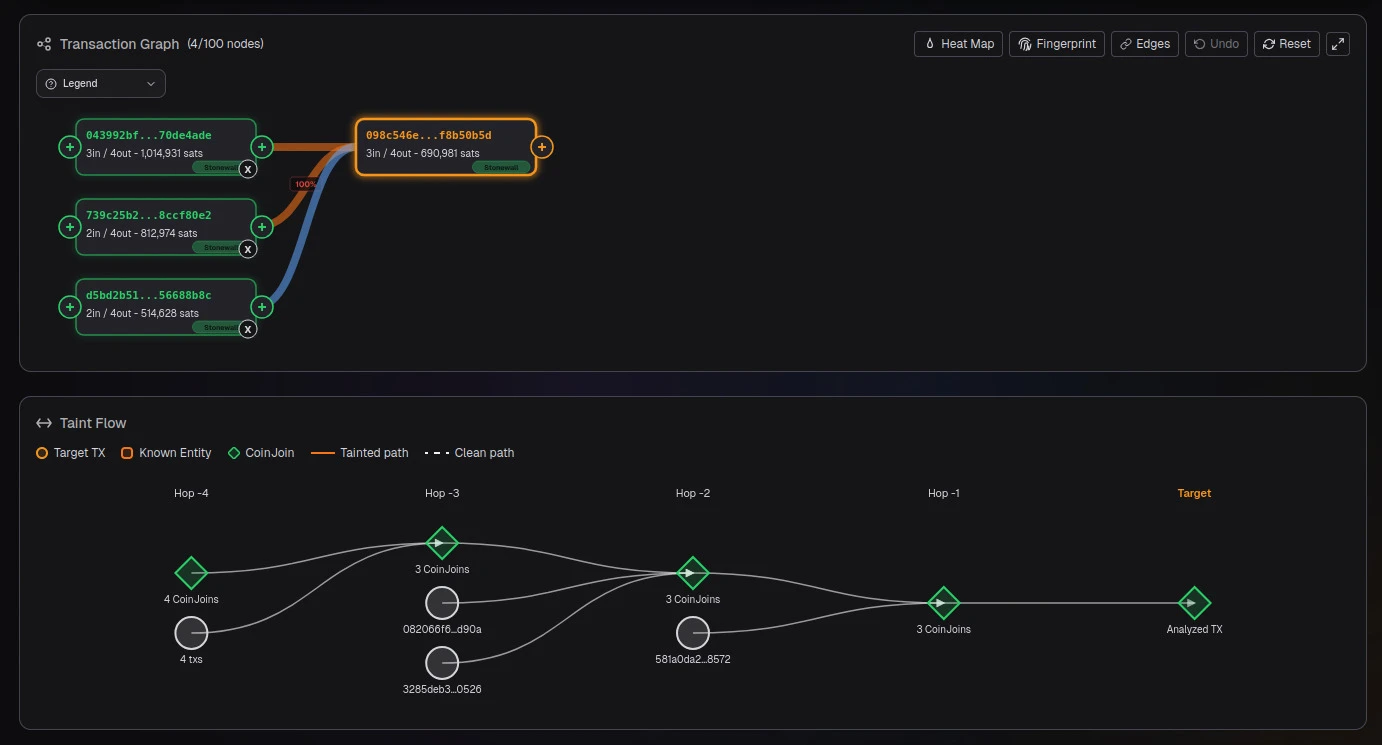1382x745 pixels.
Task: Click the Hop -4 CoinJoin diamond
Action: pos(191,573)
